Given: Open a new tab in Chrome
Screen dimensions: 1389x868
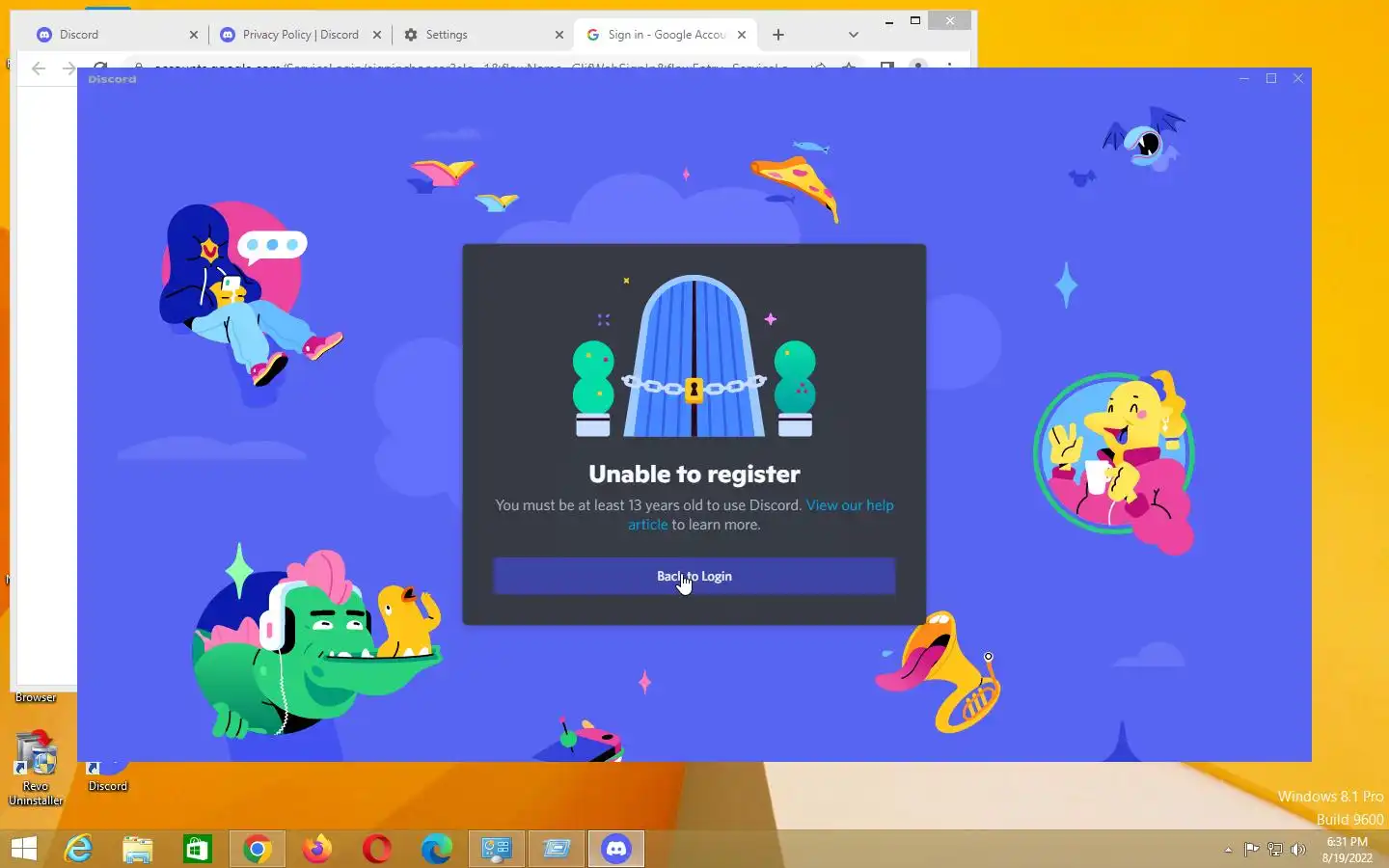Looking at the screenshot, I should (x=778, y=35).
